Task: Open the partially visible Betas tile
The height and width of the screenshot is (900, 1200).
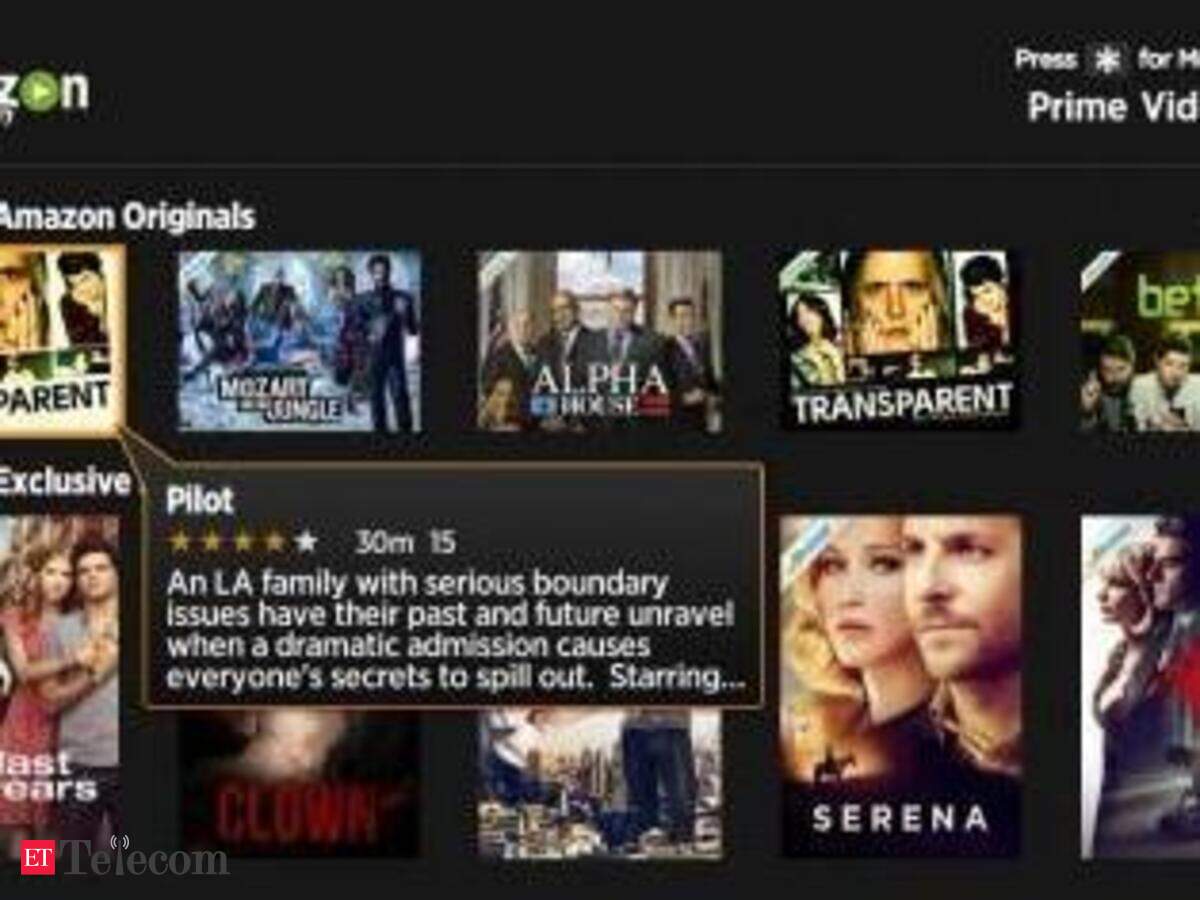Action: pos(1141,341)
